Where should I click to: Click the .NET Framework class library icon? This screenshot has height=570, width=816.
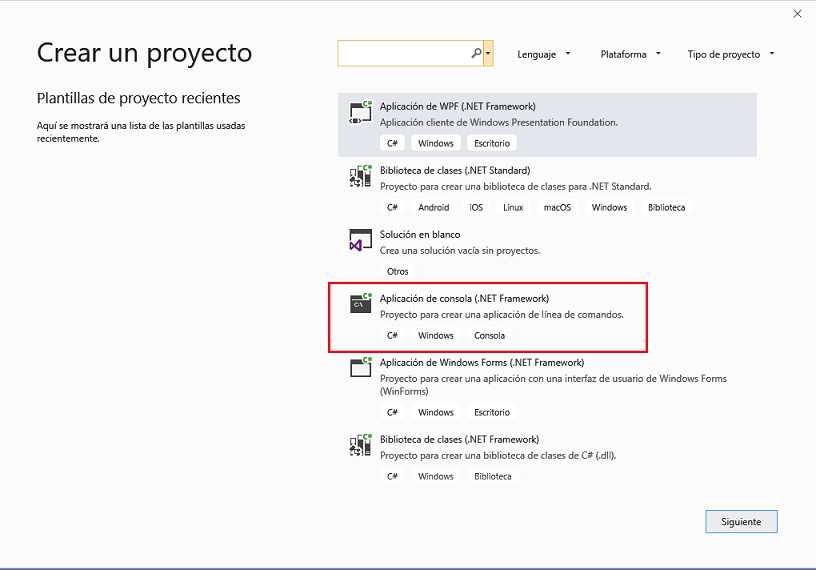(x=360, y=445)
